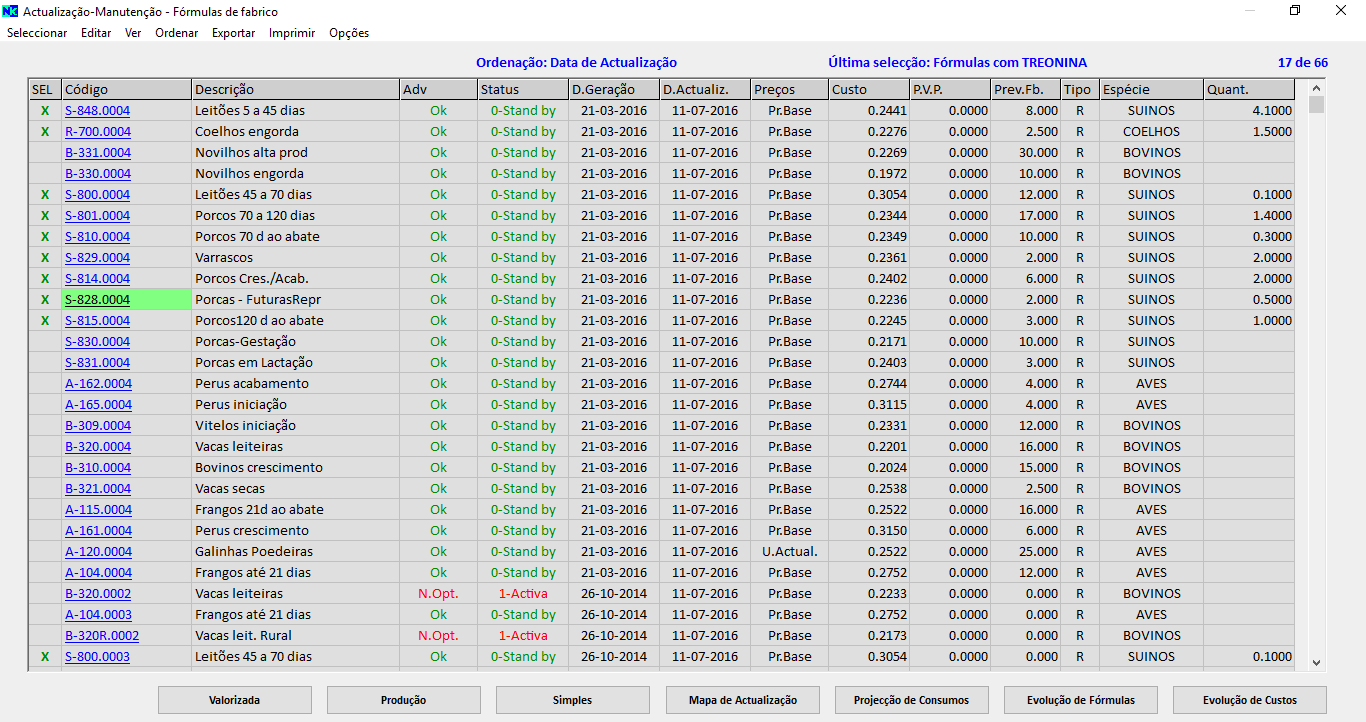Open the Exportar menu
This screenshot has height=722, width=1366.
click(x=233, y=33)
